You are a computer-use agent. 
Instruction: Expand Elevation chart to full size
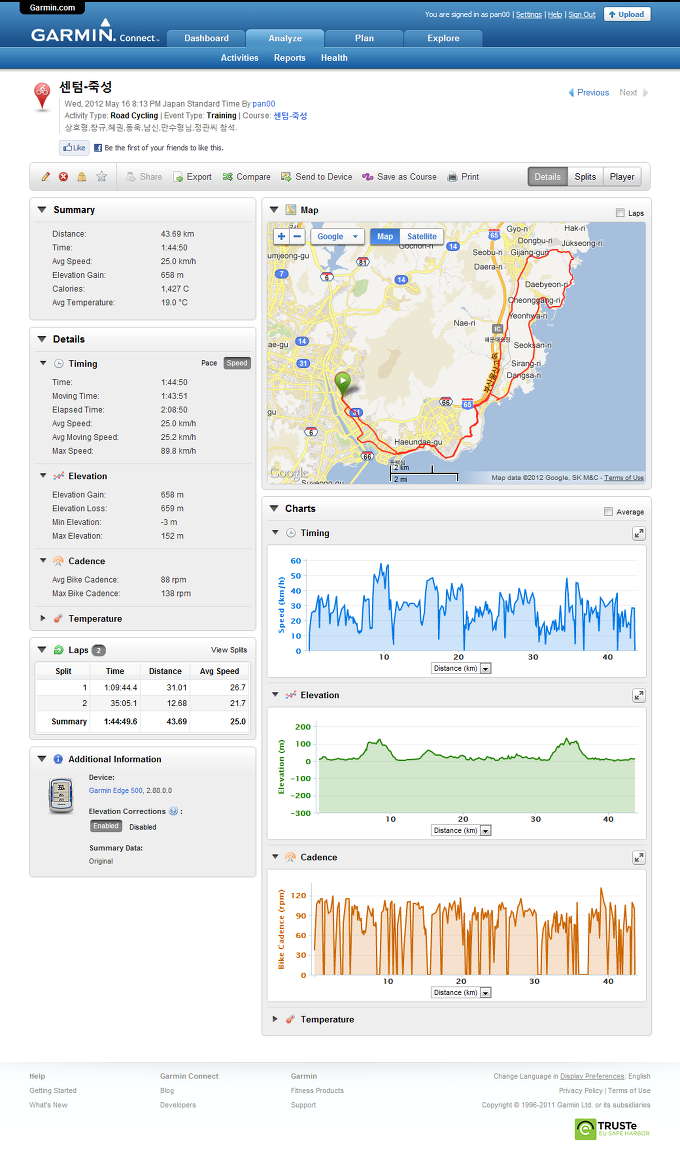[x=638, y=696]
